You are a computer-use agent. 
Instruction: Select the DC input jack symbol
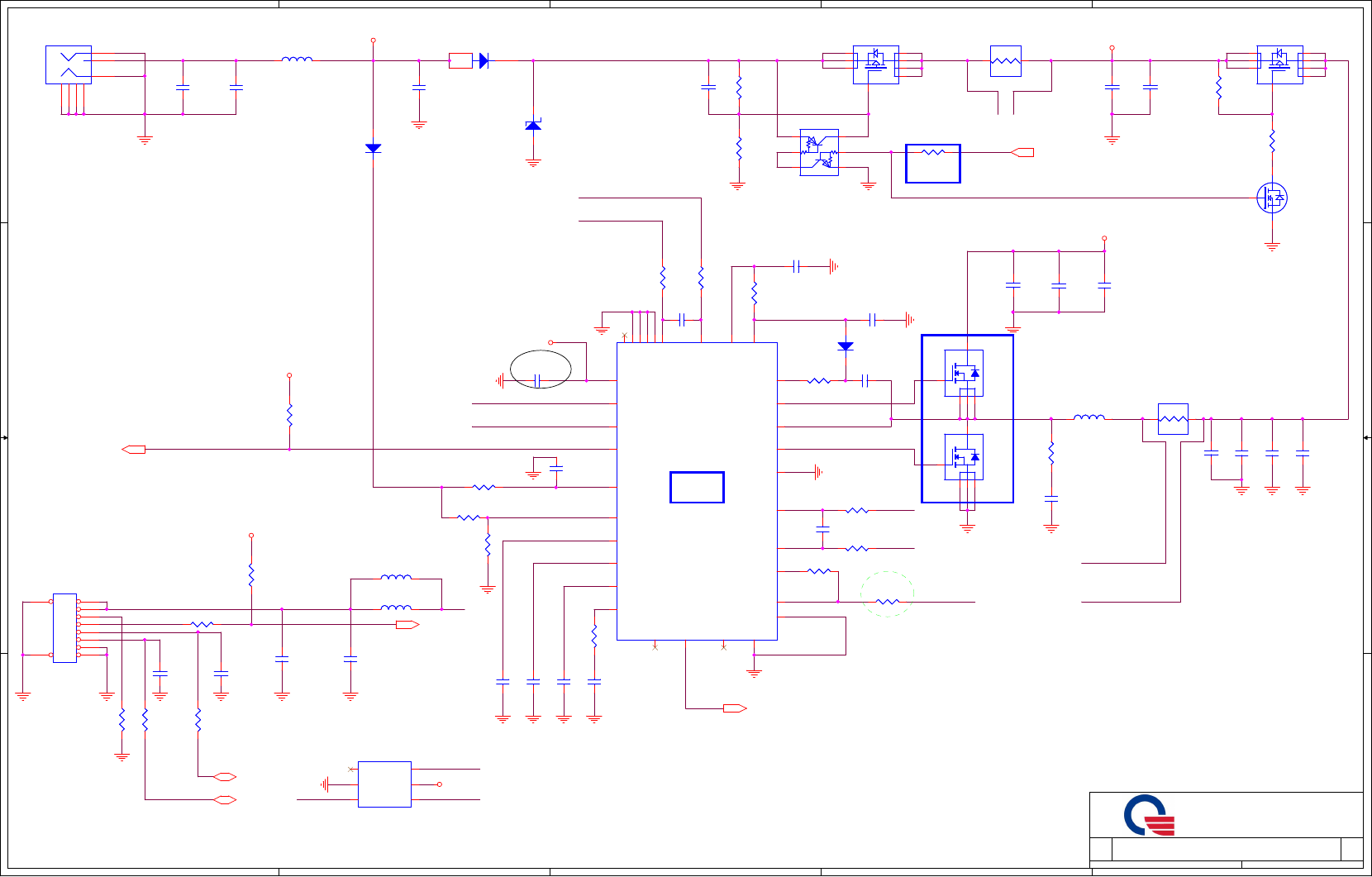click(69, 64)
